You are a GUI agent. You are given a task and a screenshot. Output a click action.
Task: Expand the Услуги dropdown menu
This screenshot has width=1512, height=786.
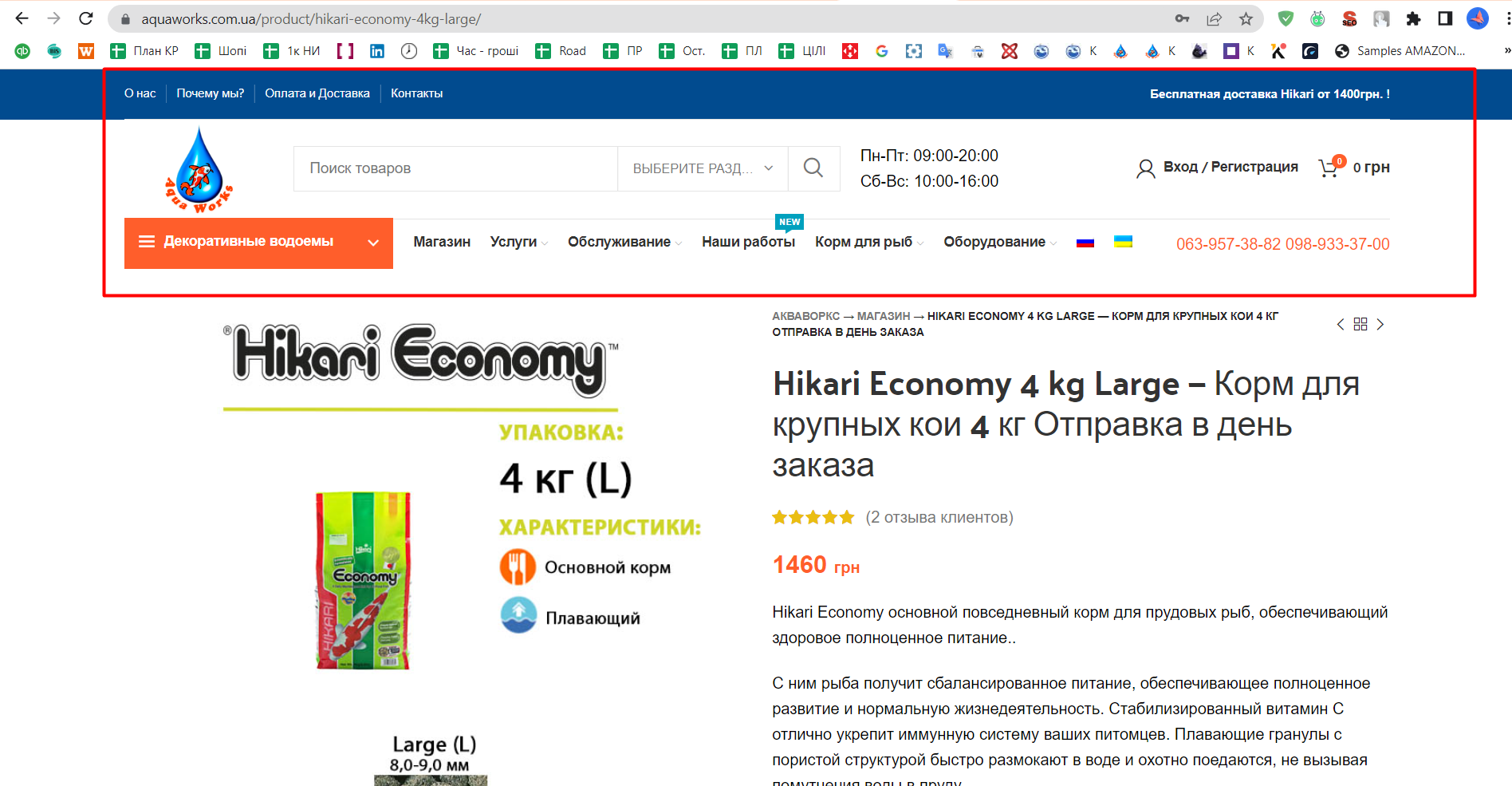[519, 242]
